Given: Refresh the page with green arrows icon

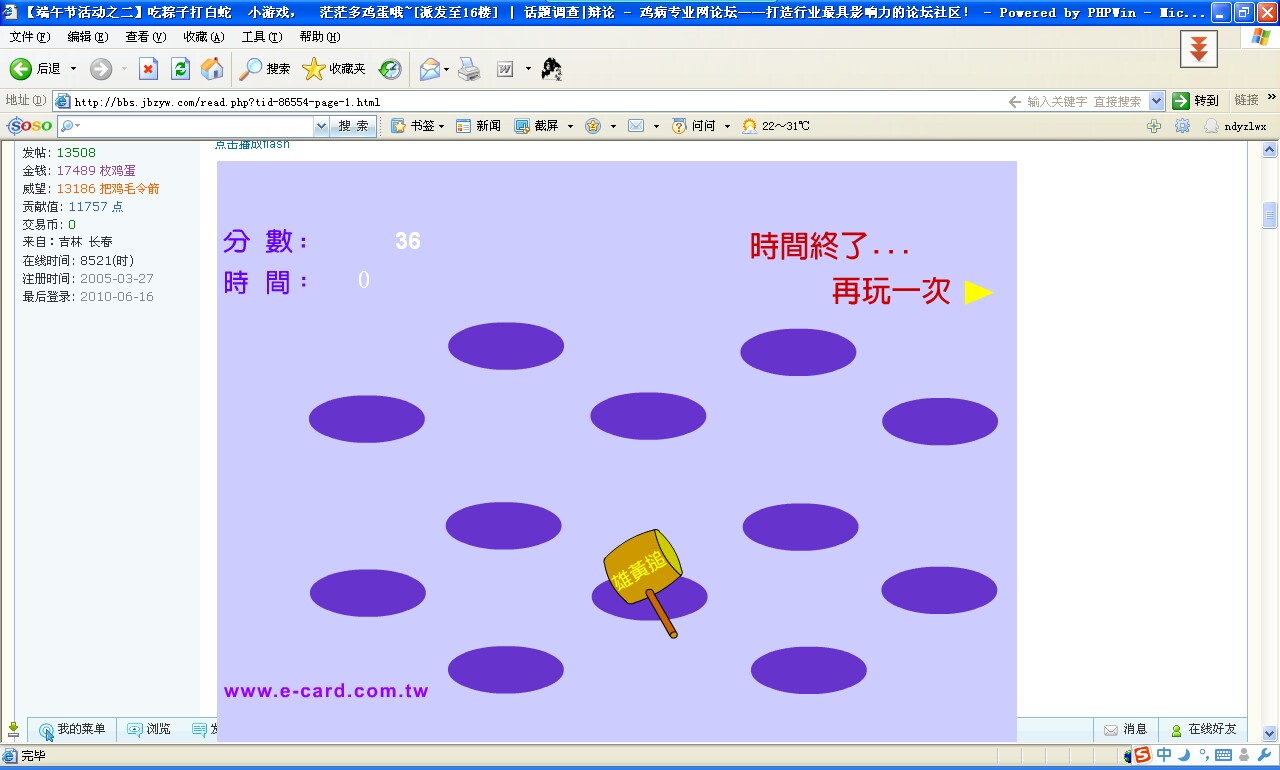Looking at the screenshot, I should pos(180,69).
